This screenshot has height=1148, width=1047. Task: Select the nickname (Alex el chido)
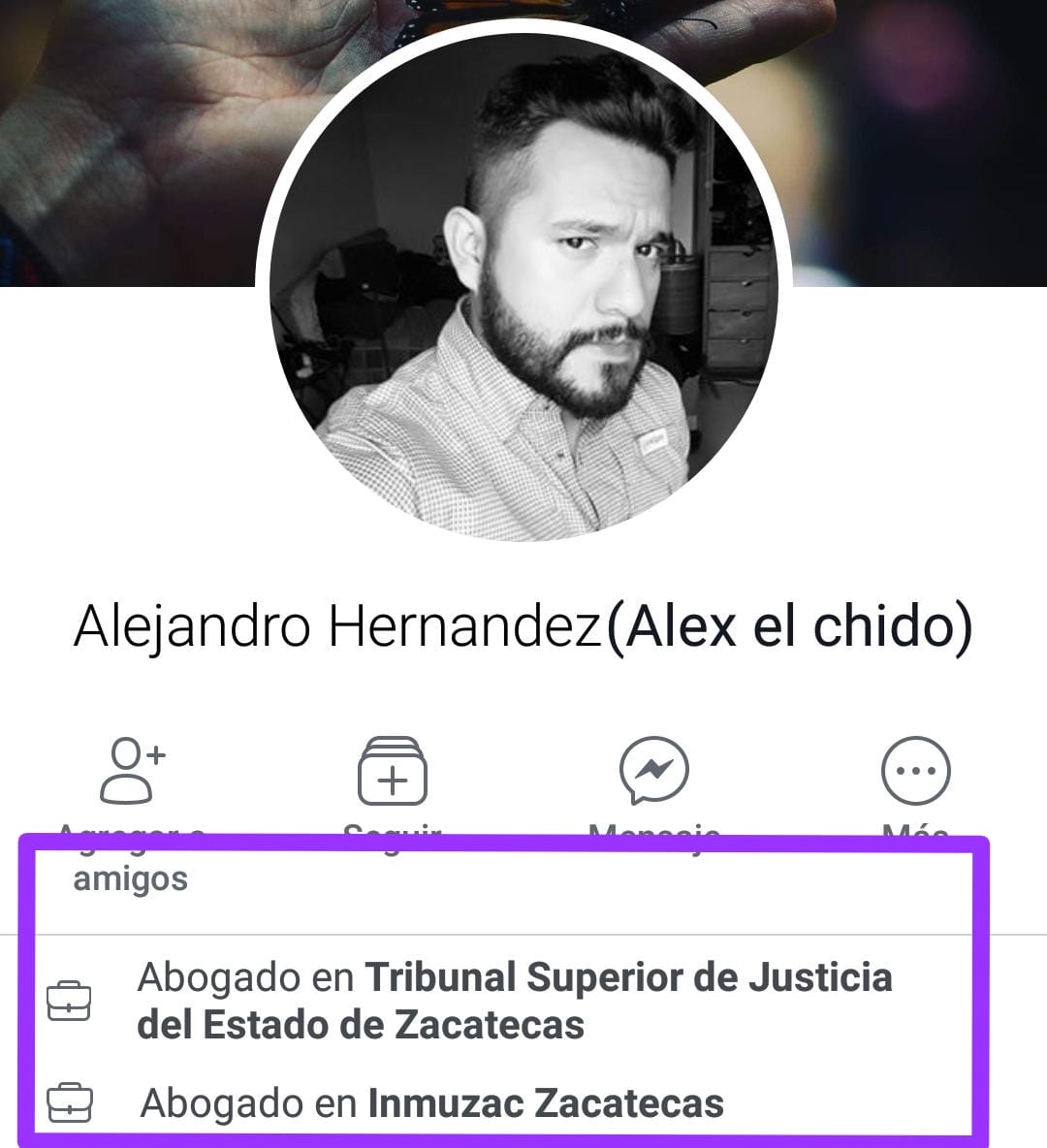click(x=789, y=626)
